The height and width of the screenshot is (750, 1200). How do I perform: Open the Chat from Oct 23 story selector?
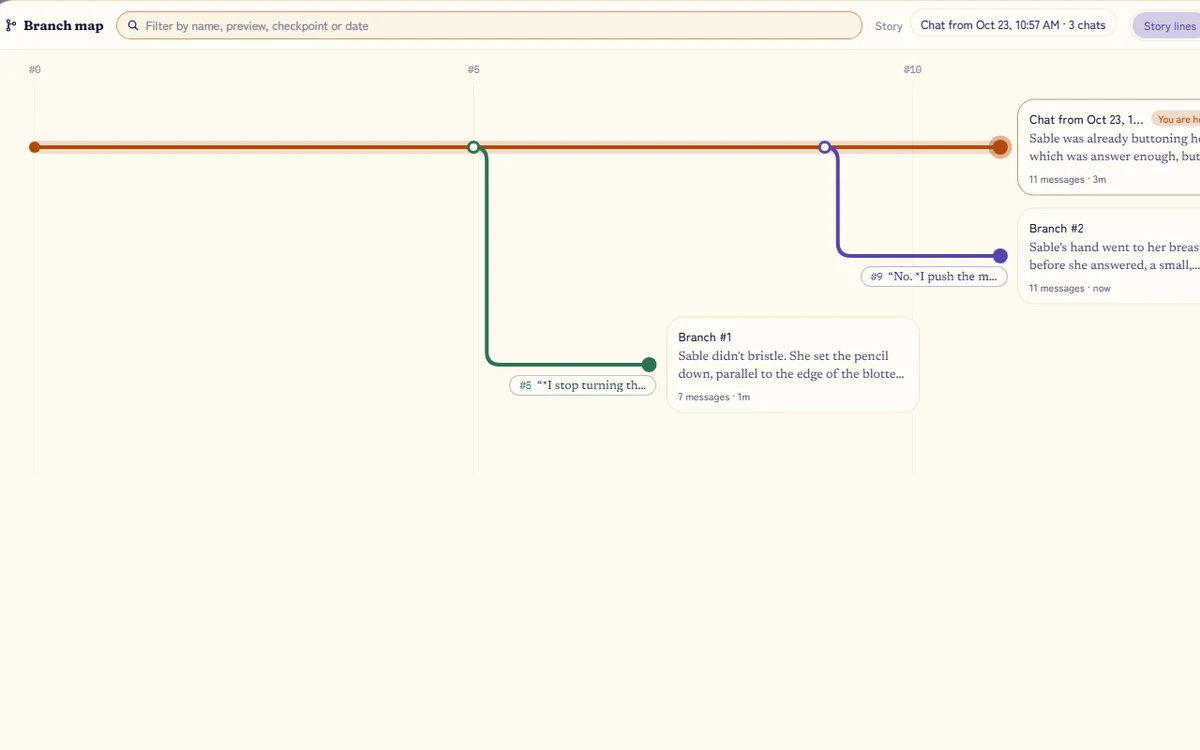tap(1013, 25)
